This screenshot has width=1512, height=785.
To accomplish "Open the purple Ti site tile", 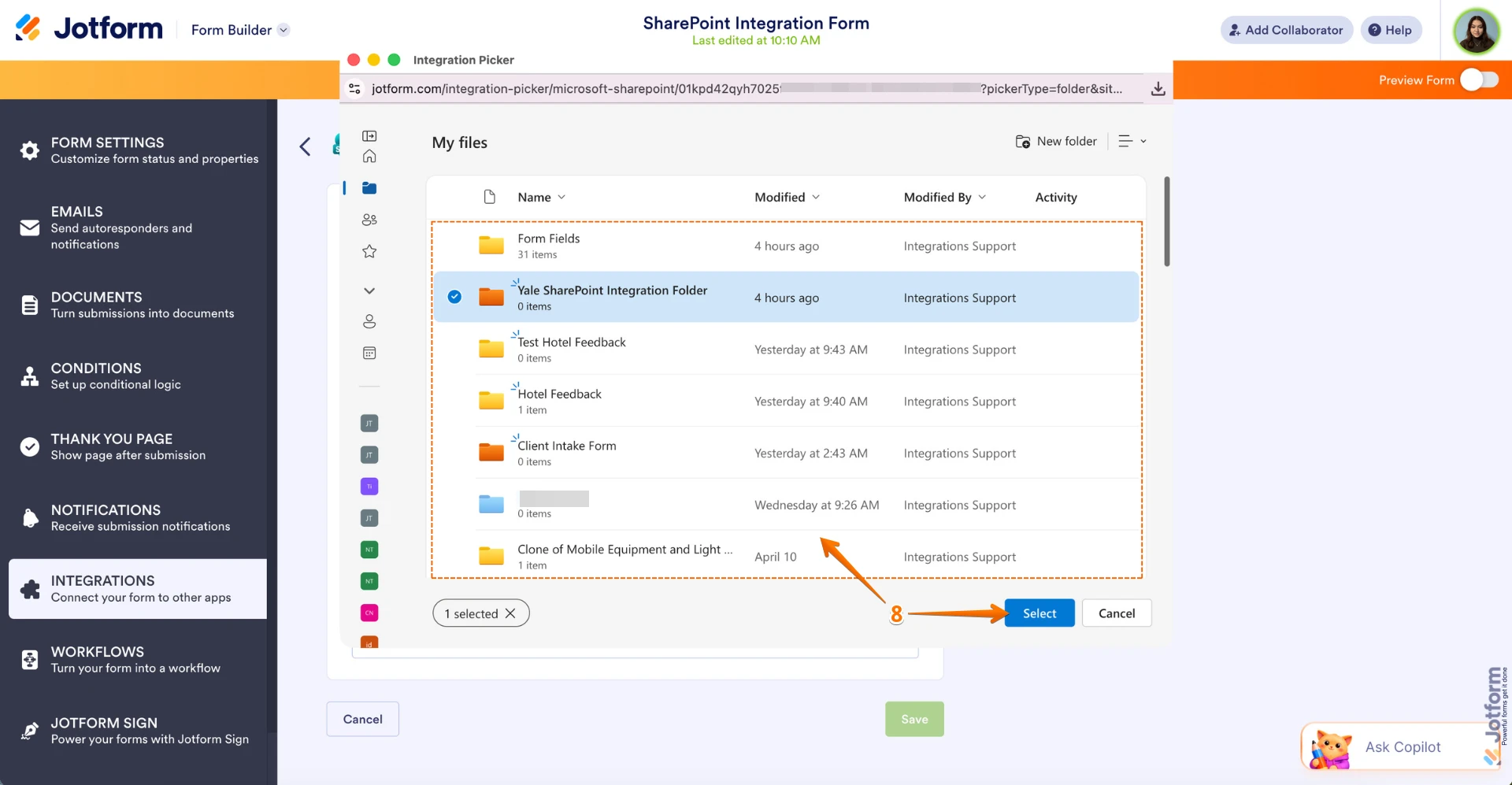I will (x=369, y=487).
